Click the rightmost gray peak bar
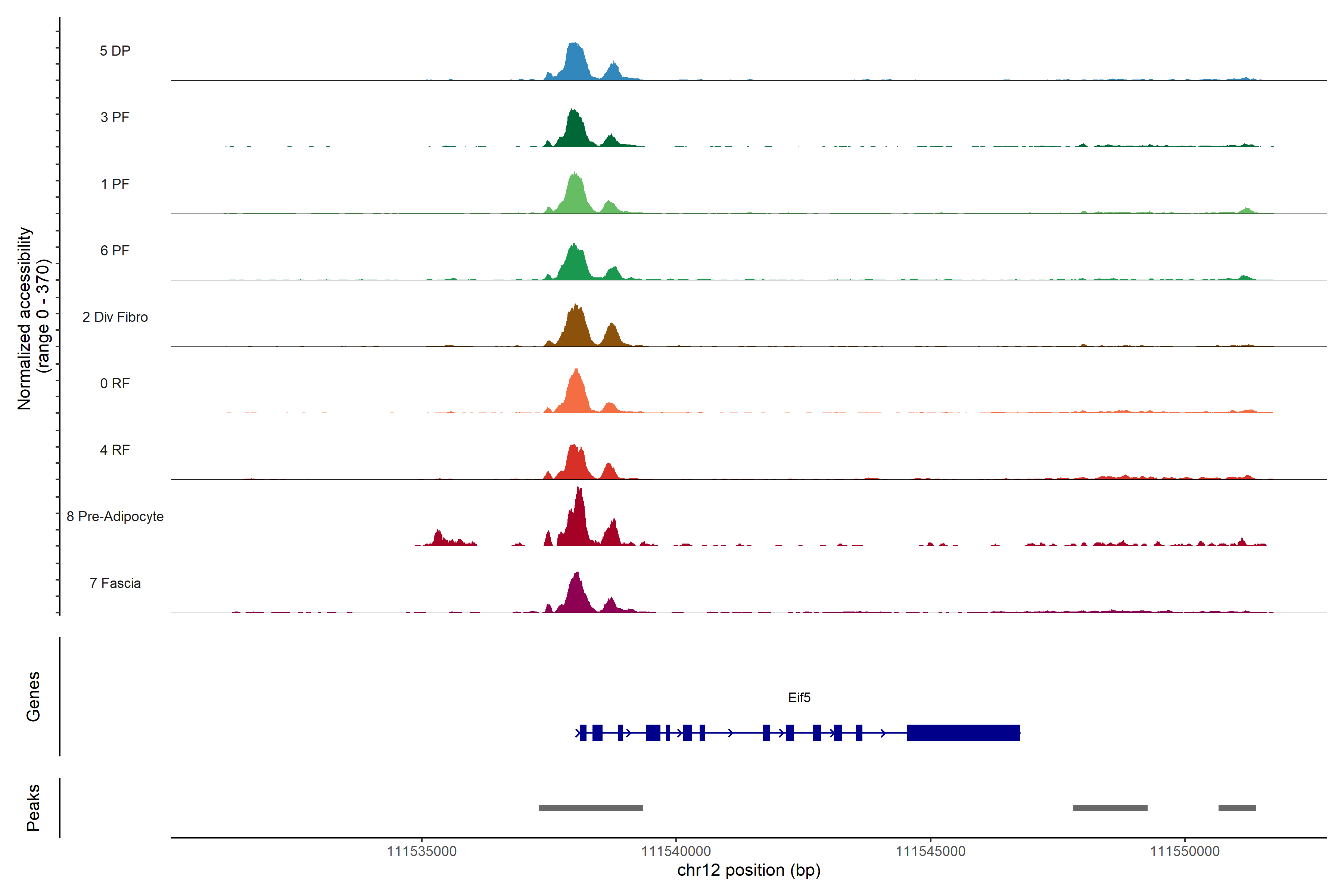The height and width of the screenshot is (896, 1344). (1236, 808)
